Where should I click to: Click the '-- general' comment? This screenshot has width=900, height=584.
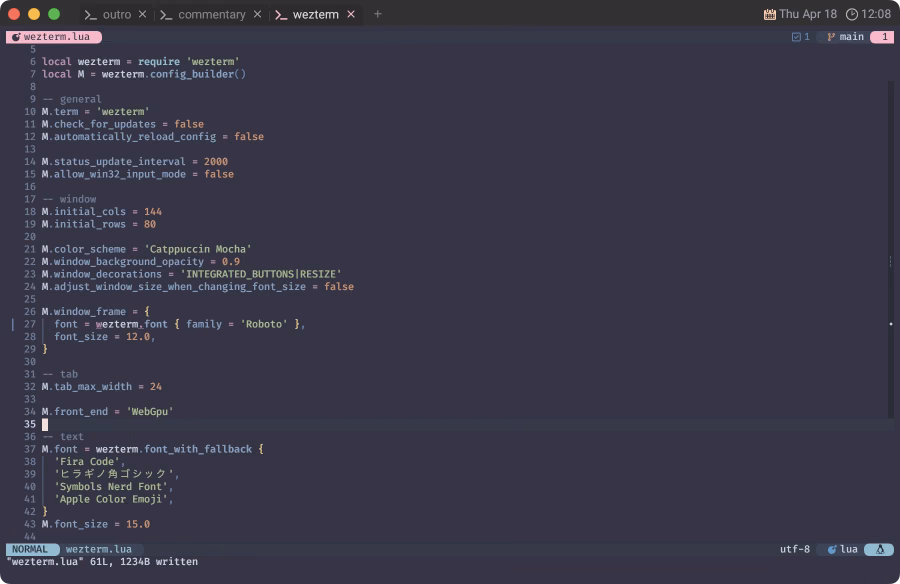72,99
